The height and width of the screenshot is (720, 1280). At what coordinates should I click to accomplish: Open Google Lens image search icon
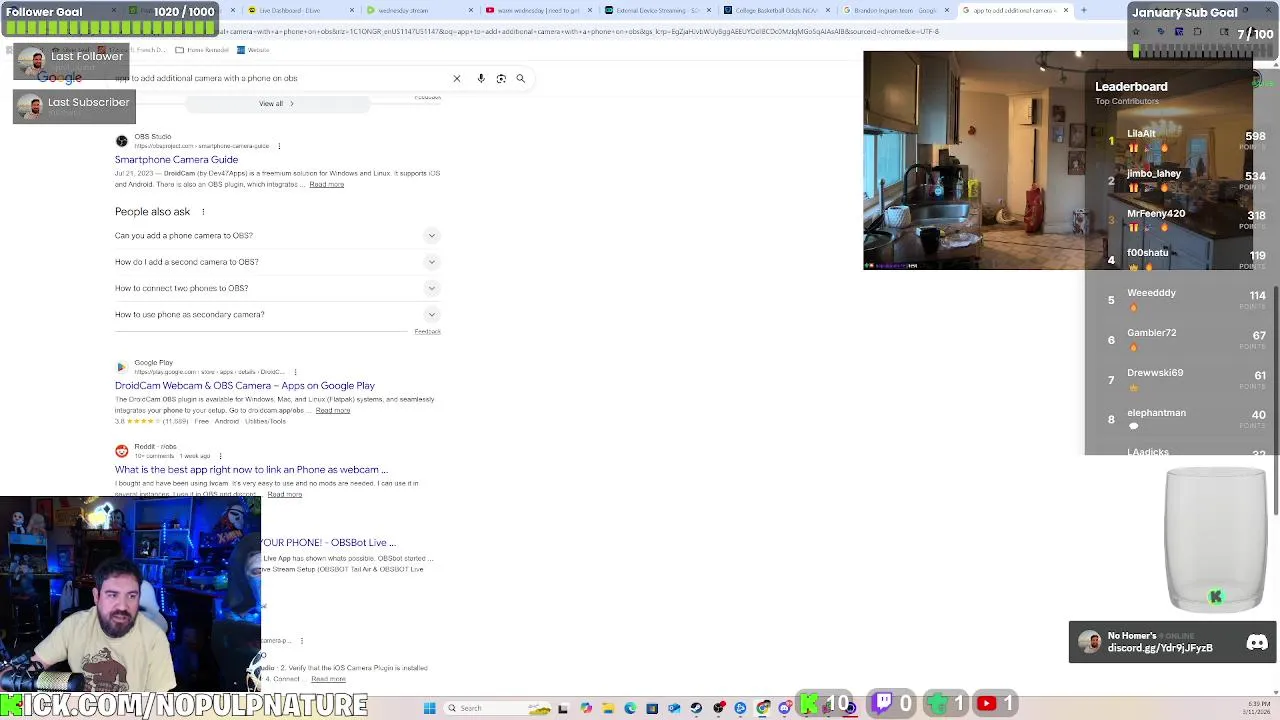(501, 78)
